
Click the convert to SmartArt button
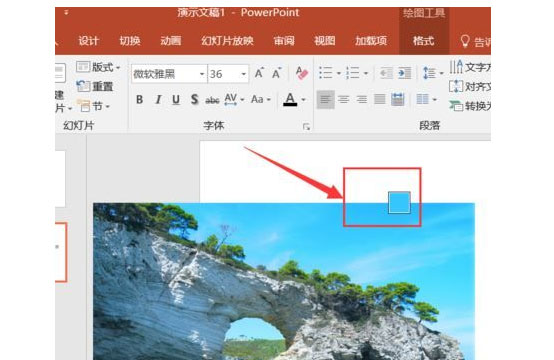click(470, 106)
